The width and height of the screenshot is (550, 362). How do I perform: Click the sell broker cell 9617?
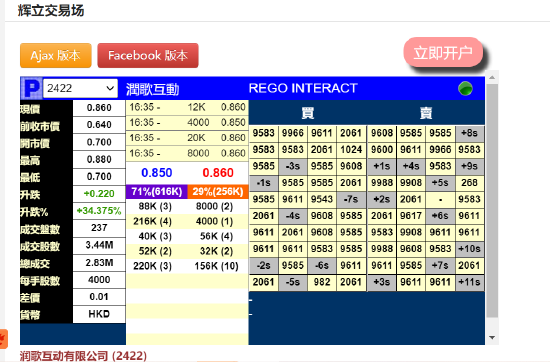click(411, 216)
